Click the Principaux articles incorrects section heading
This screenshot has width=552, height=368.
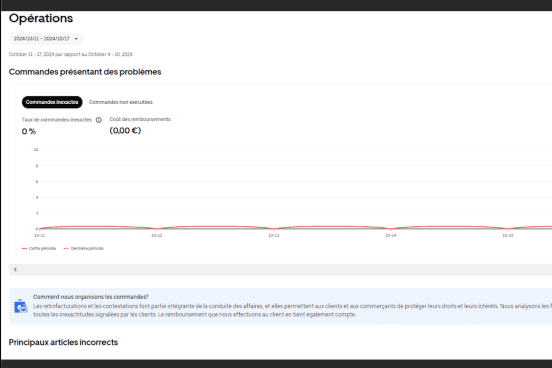[63, 342]
